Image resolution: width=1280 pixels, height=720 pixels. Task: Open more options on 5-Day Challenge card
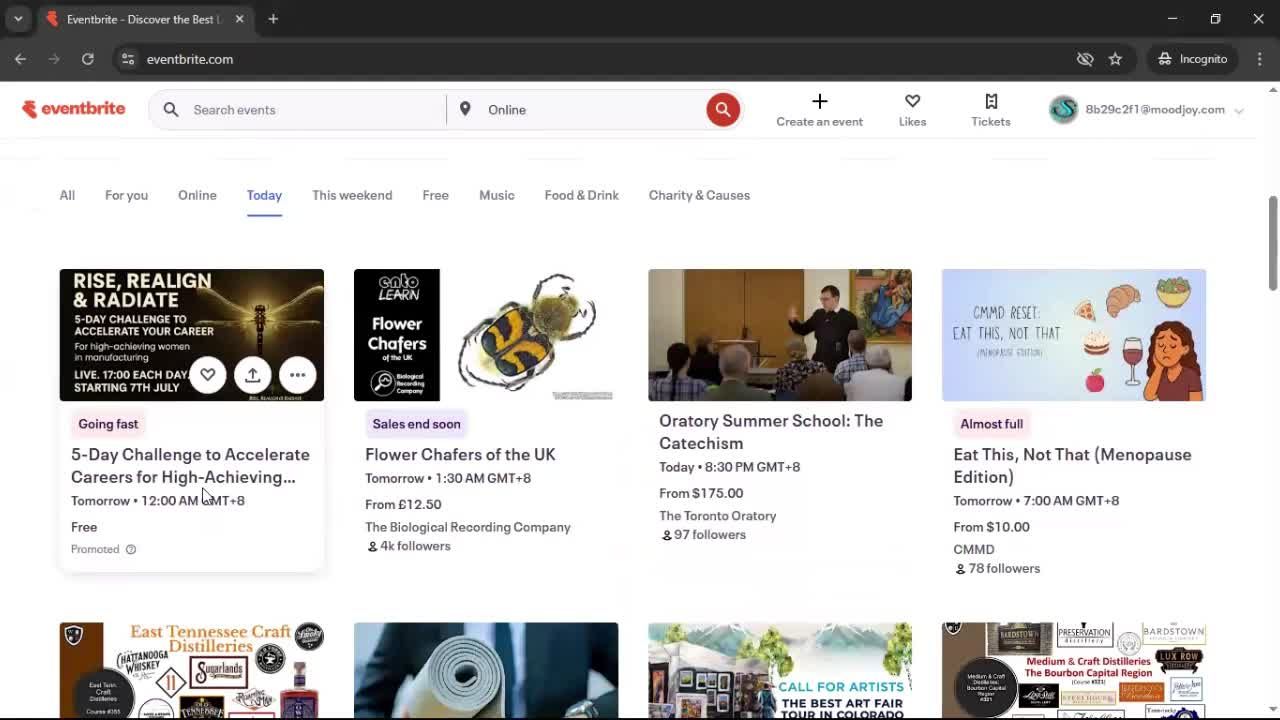point(298,375)
